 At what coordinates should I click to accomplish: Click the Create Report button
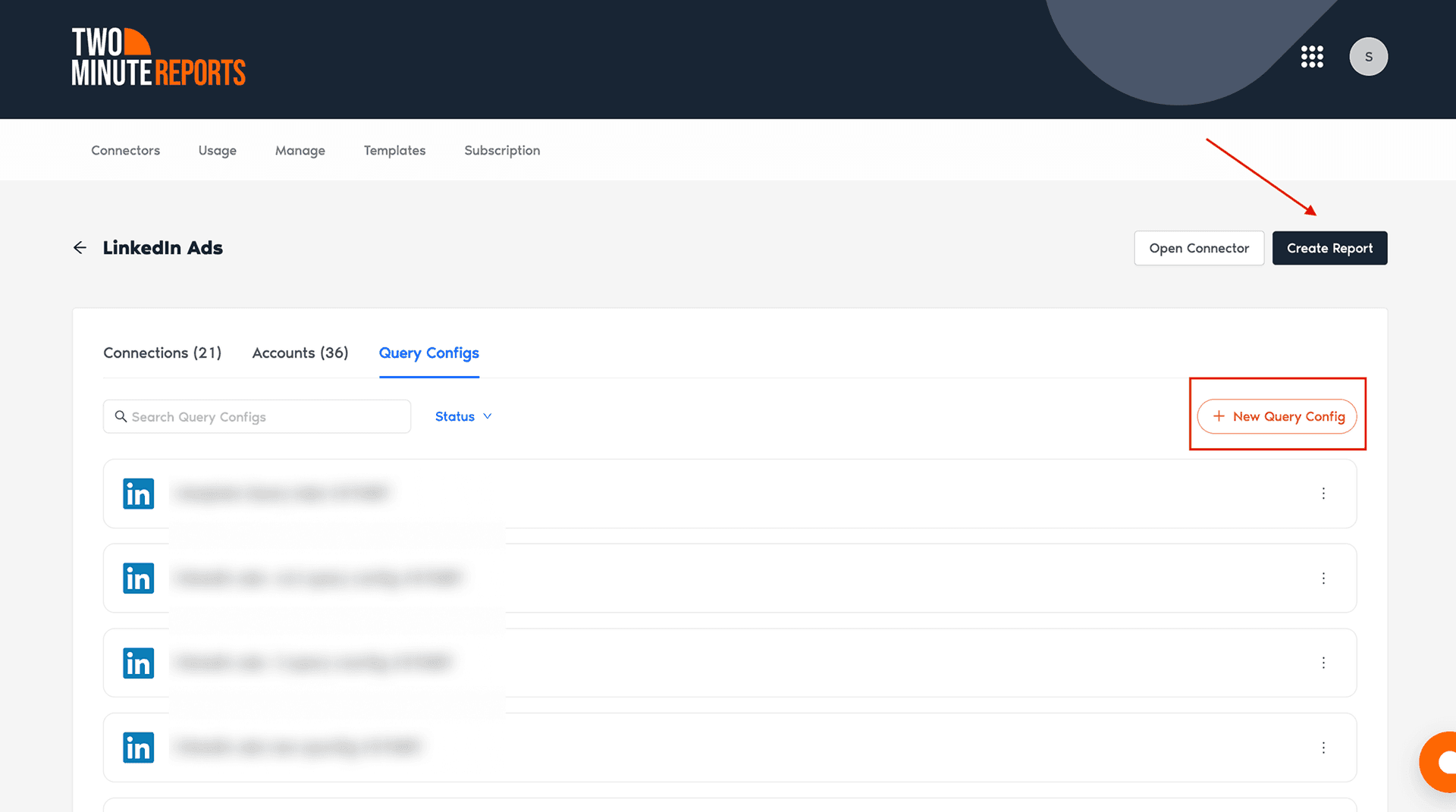tap(1329, 248)
